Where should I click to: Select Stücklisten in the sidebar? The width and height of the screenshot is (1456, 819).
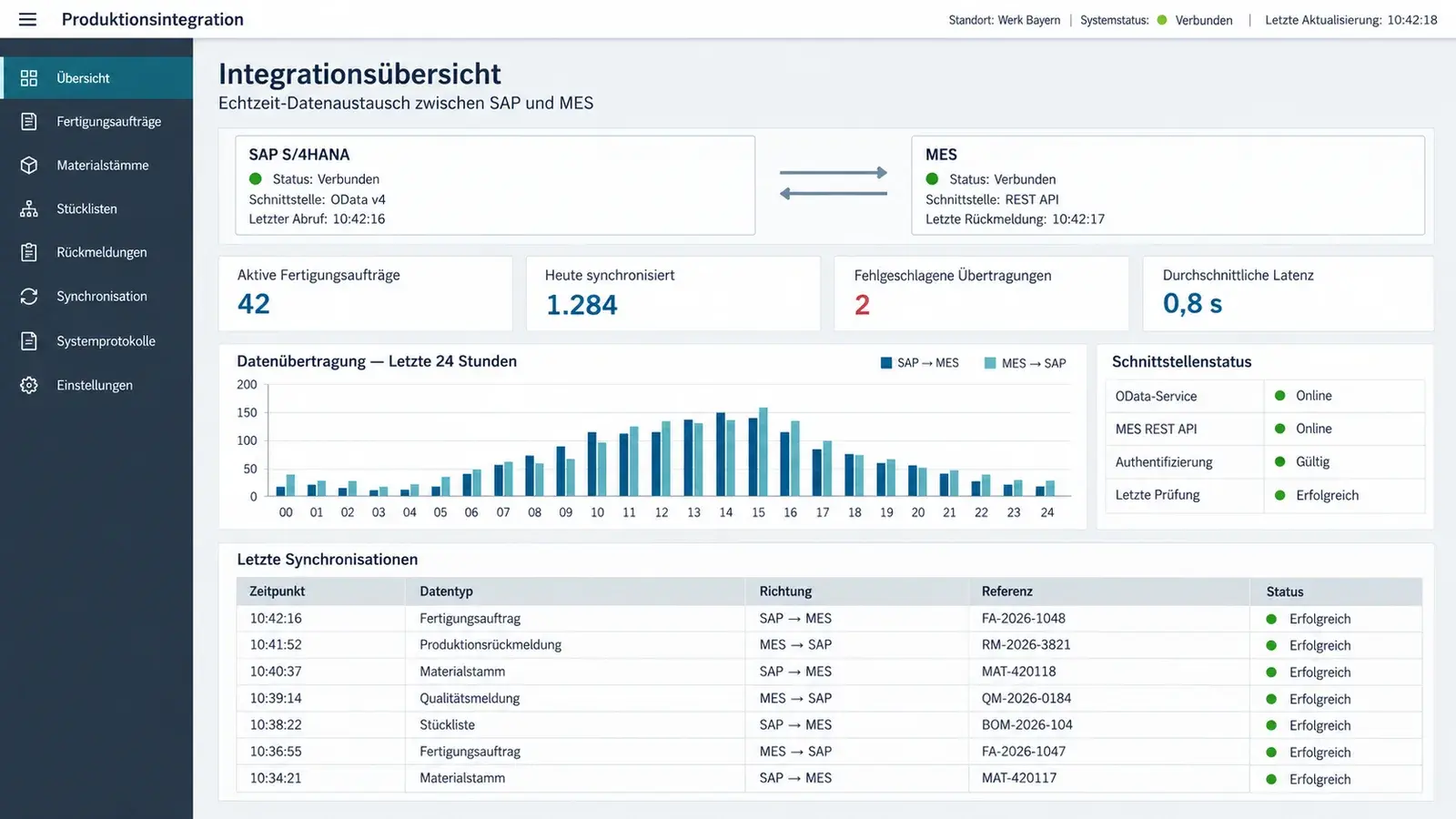coord(96,208)
